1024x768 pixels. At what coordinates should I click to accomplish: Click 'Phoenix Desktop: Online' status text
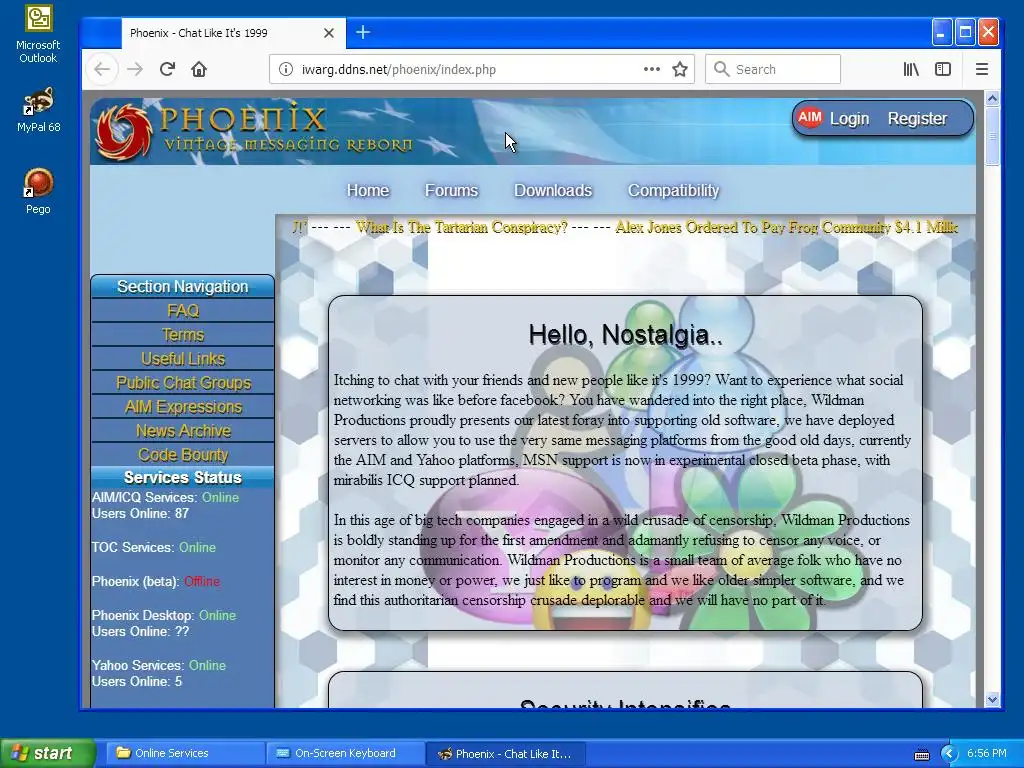click(x=164, y=615)
